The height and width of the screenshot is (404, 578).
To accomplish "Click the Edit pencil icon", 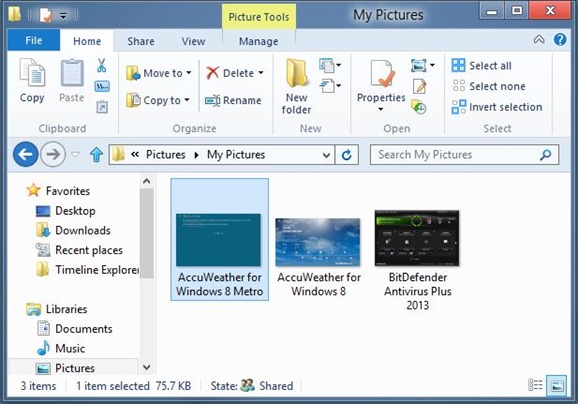I will [419, 86].
